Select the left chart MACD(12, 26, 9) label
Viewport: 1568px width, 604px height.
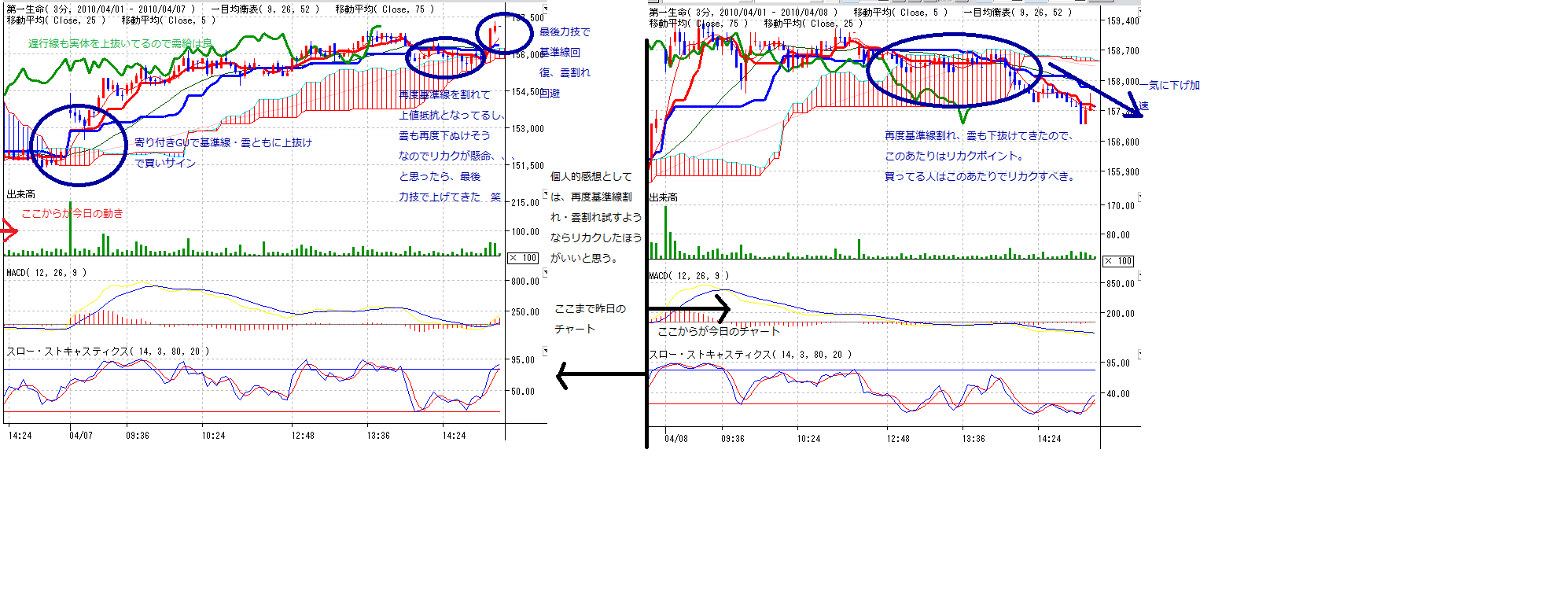coord(46,273)
